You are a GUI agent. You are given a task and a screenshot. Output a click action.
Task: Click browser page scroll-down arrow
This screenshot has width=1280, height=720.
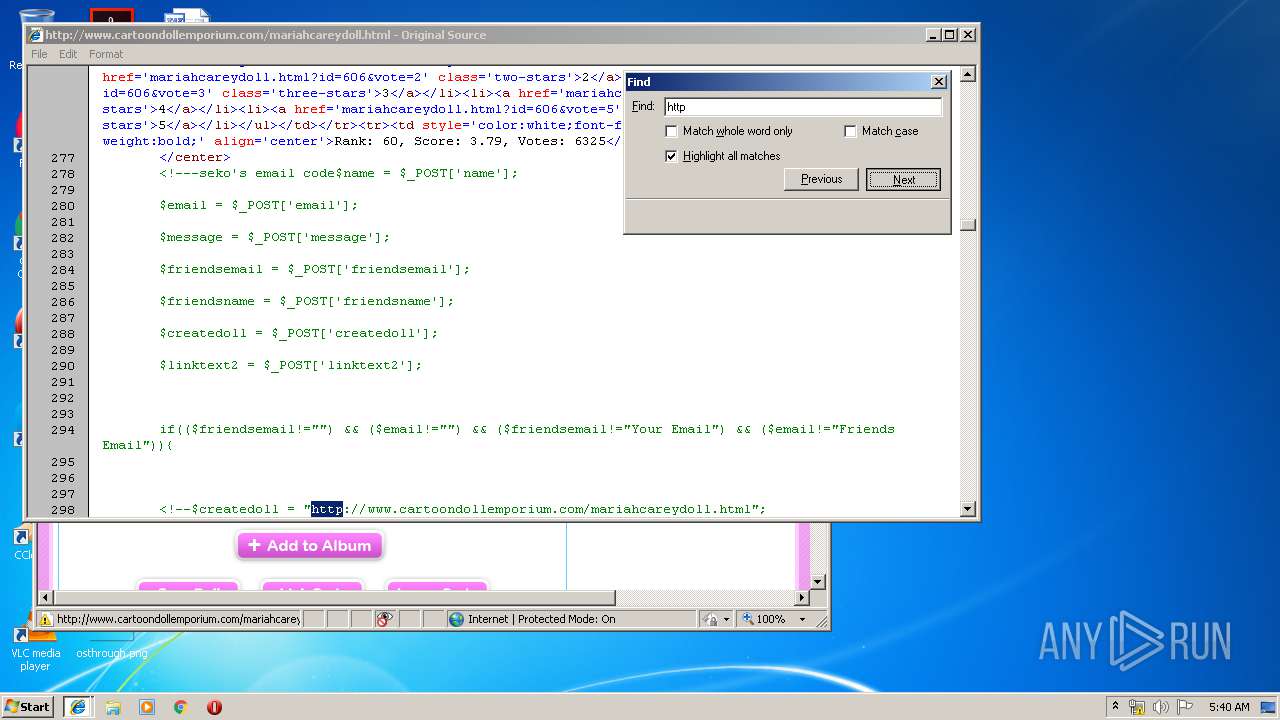pyautogui.click(x=817, y=581)
